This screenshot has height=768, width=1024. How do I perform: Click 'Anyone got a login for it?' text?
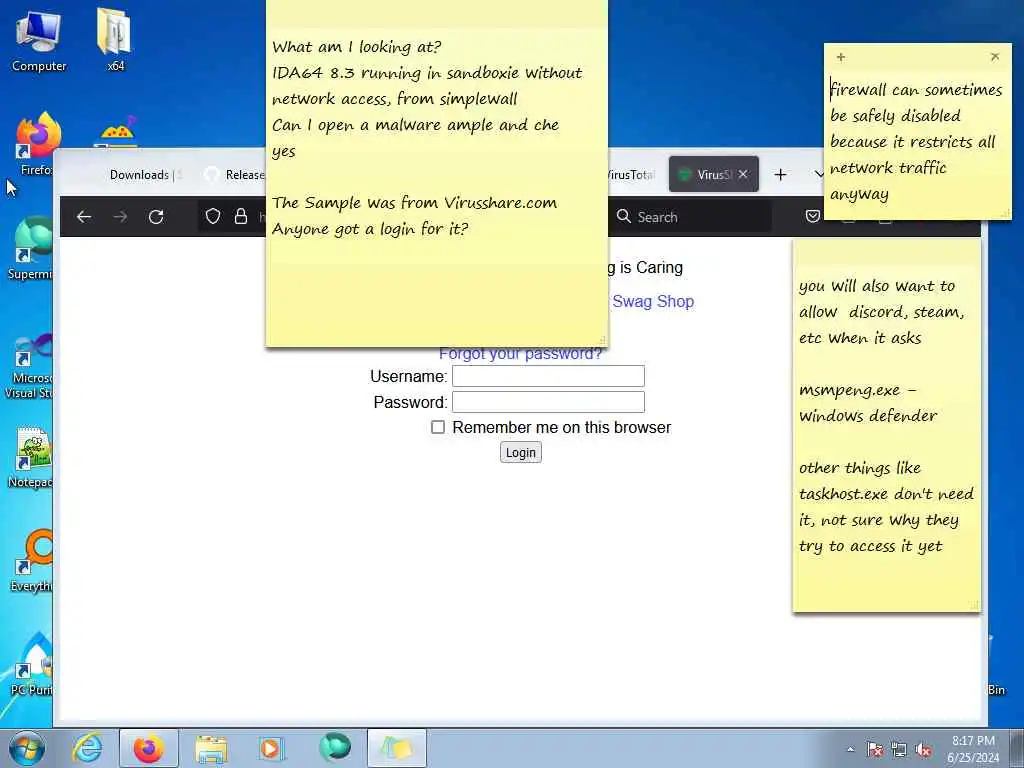point(370,229)
